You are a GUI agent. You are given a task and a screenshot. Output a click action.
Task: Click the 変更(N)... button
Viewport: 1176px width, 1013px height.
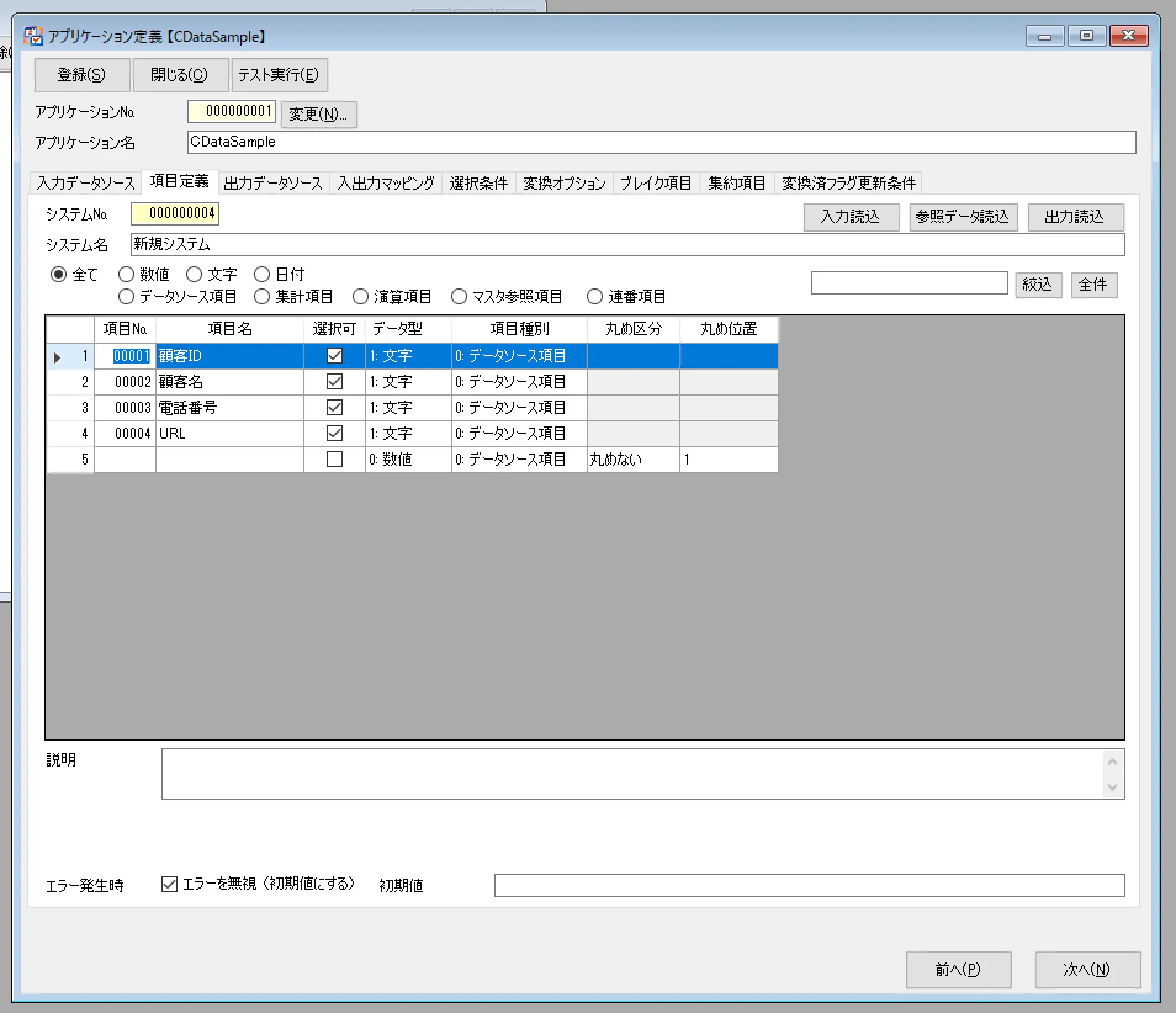(x=319, y=114)
